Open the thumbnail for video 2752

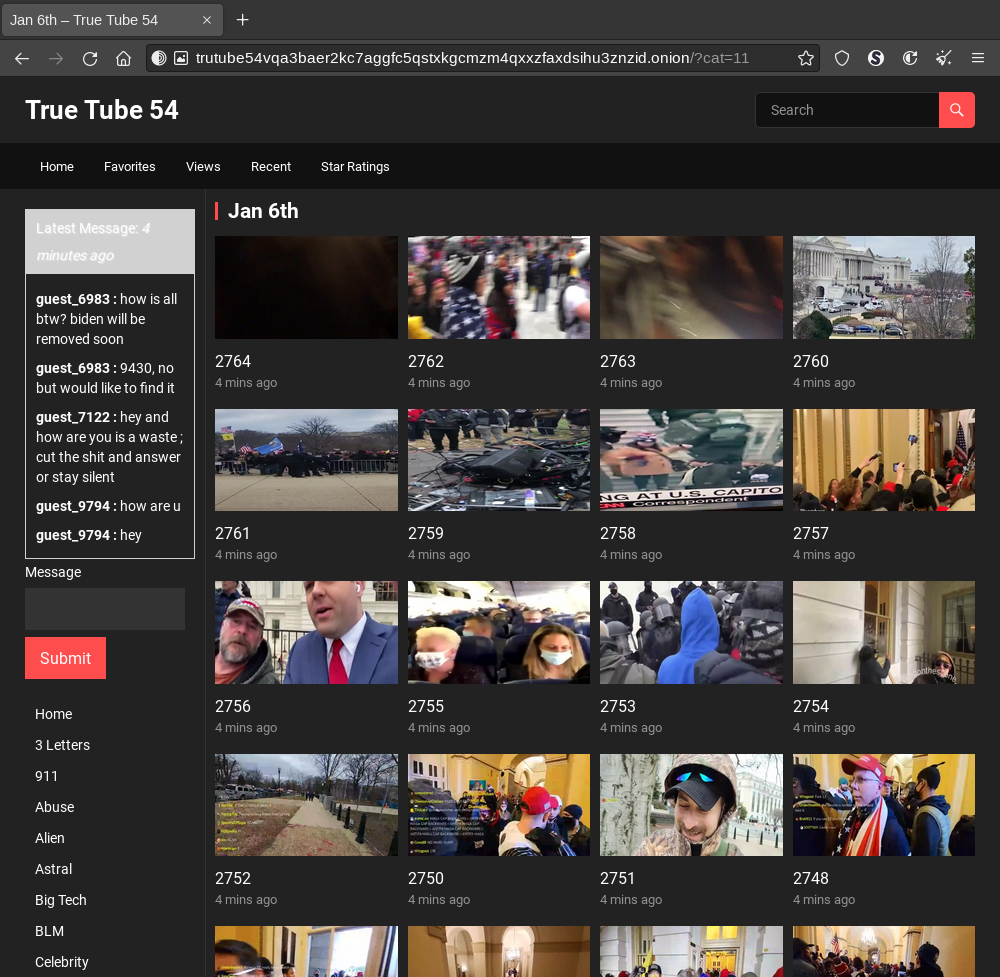click(306, 805)
